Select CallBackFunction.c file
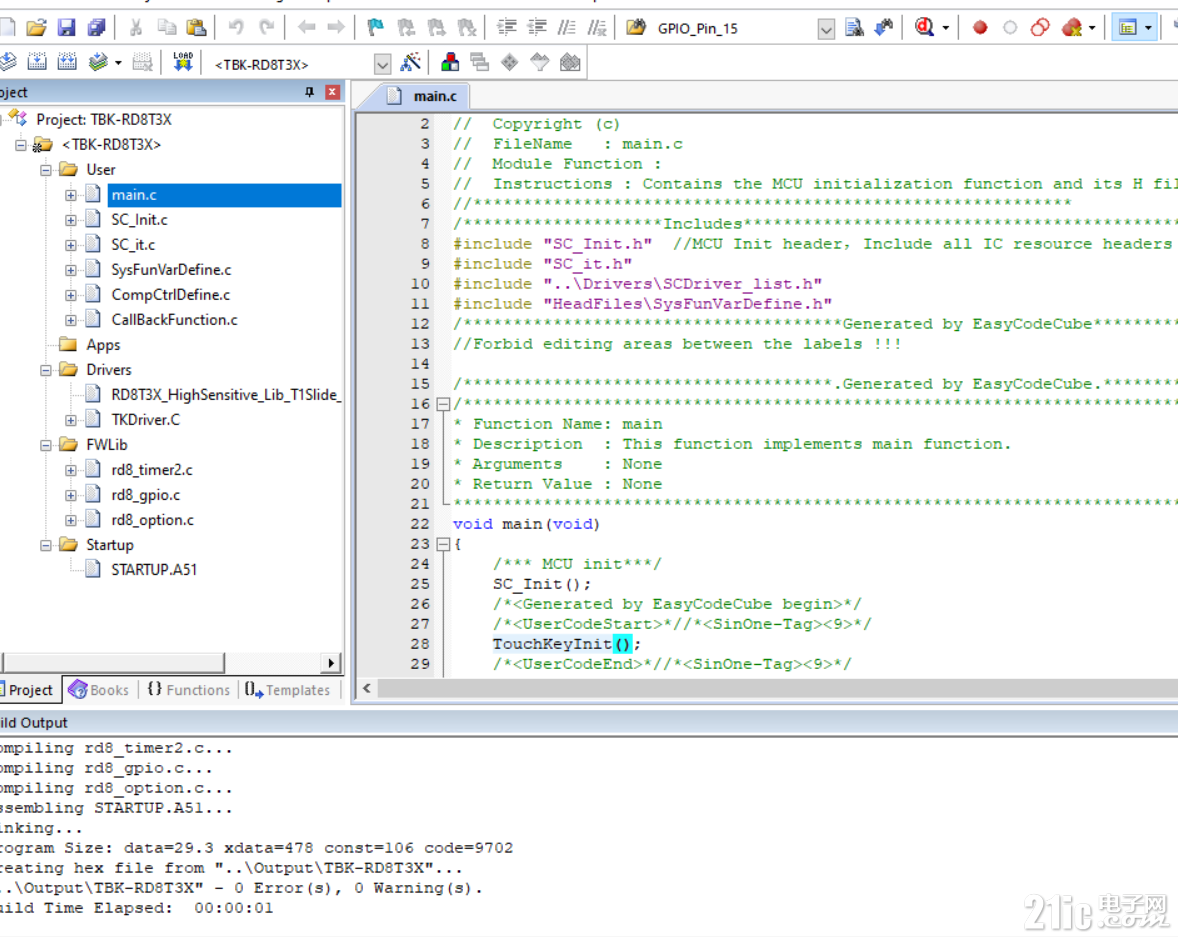This screenshot has width=1178, height=937. (174, 320)
